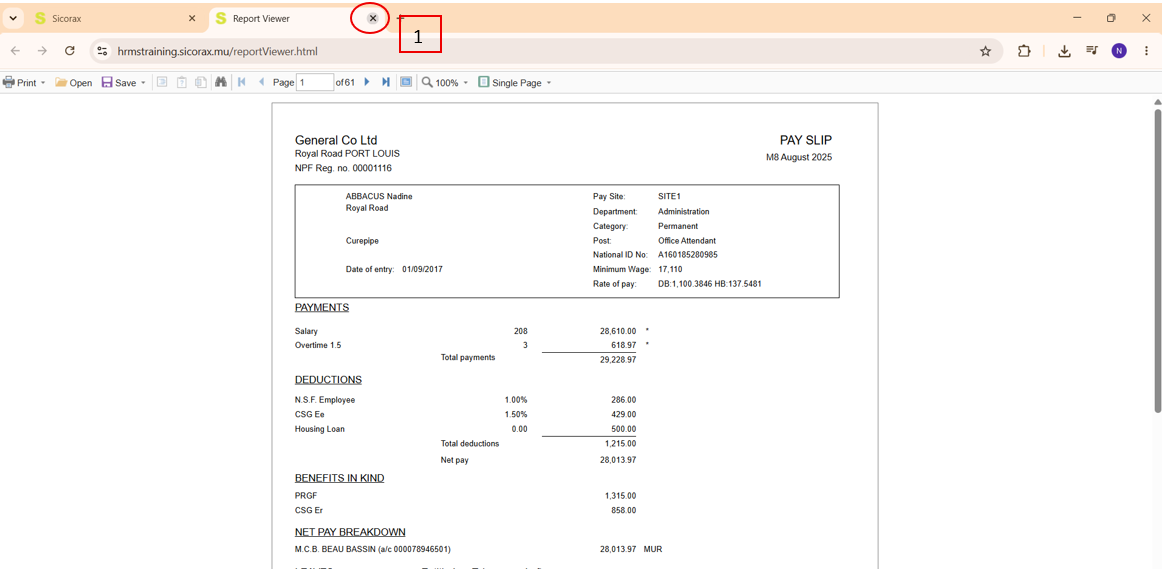Click the Minimum Wage value 17,110
This screenshot has height=578, width=1163.
coord(670,269)
